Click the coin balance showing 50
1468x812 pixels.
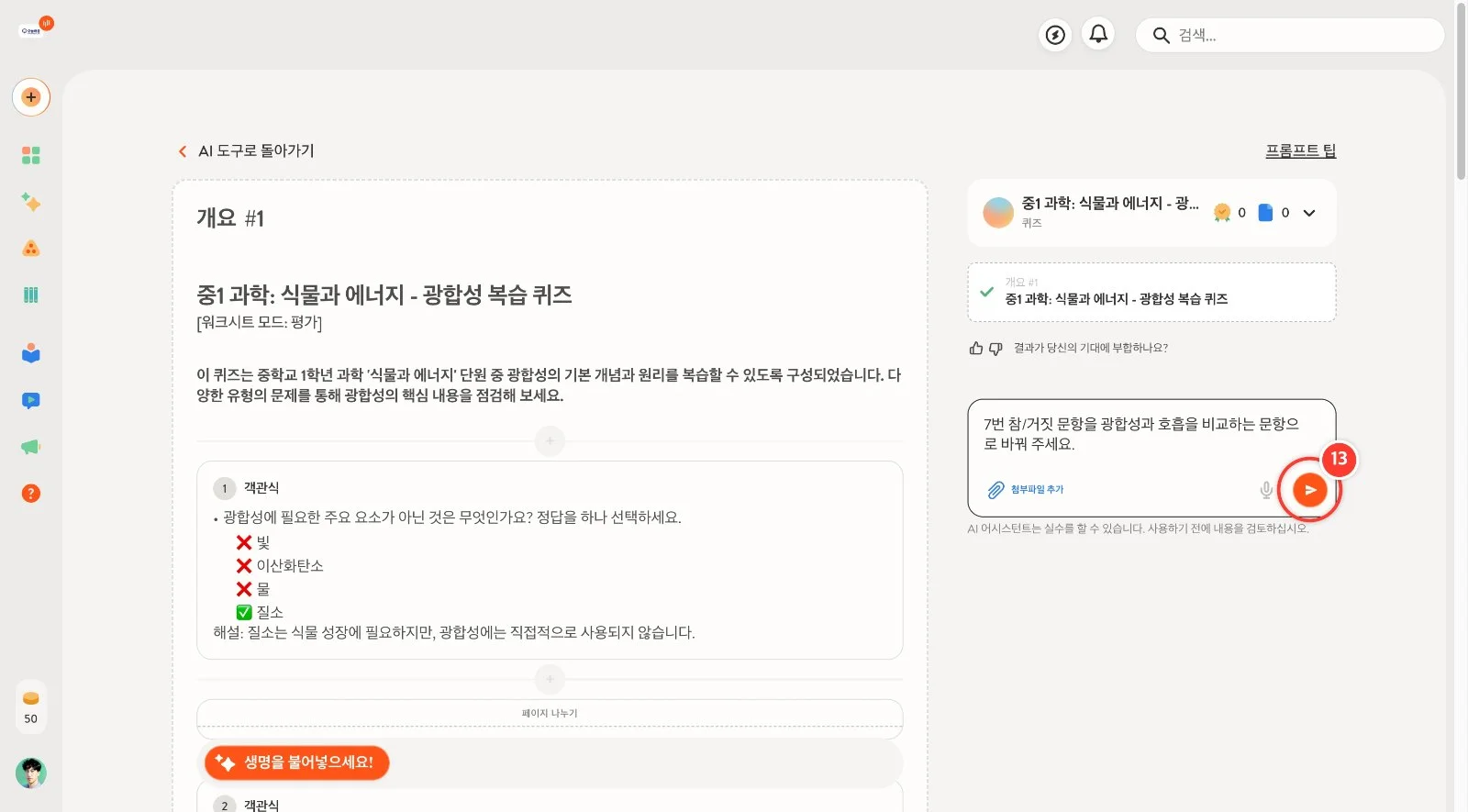pos(31,706)
